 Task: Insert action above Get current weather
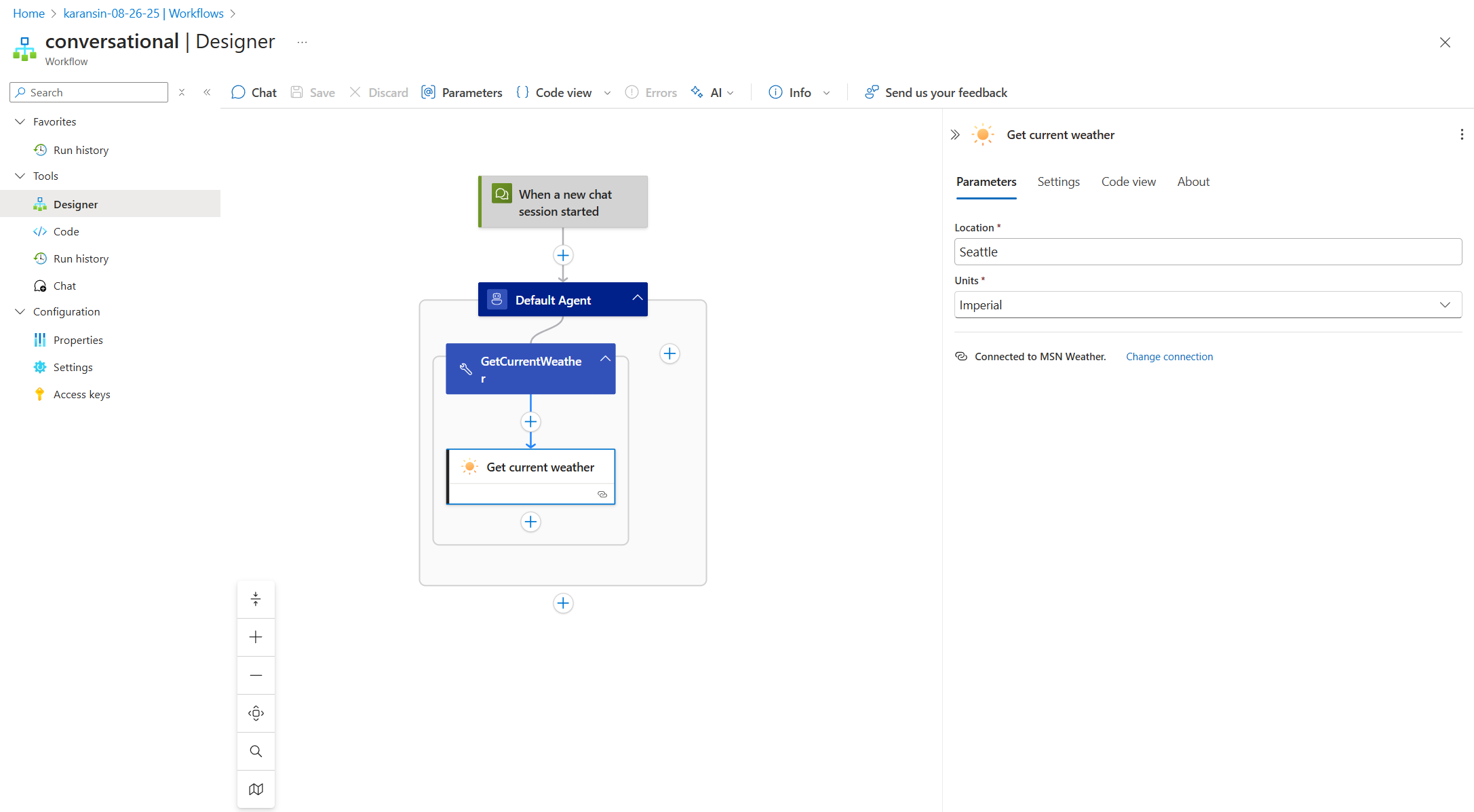(530, 422)
